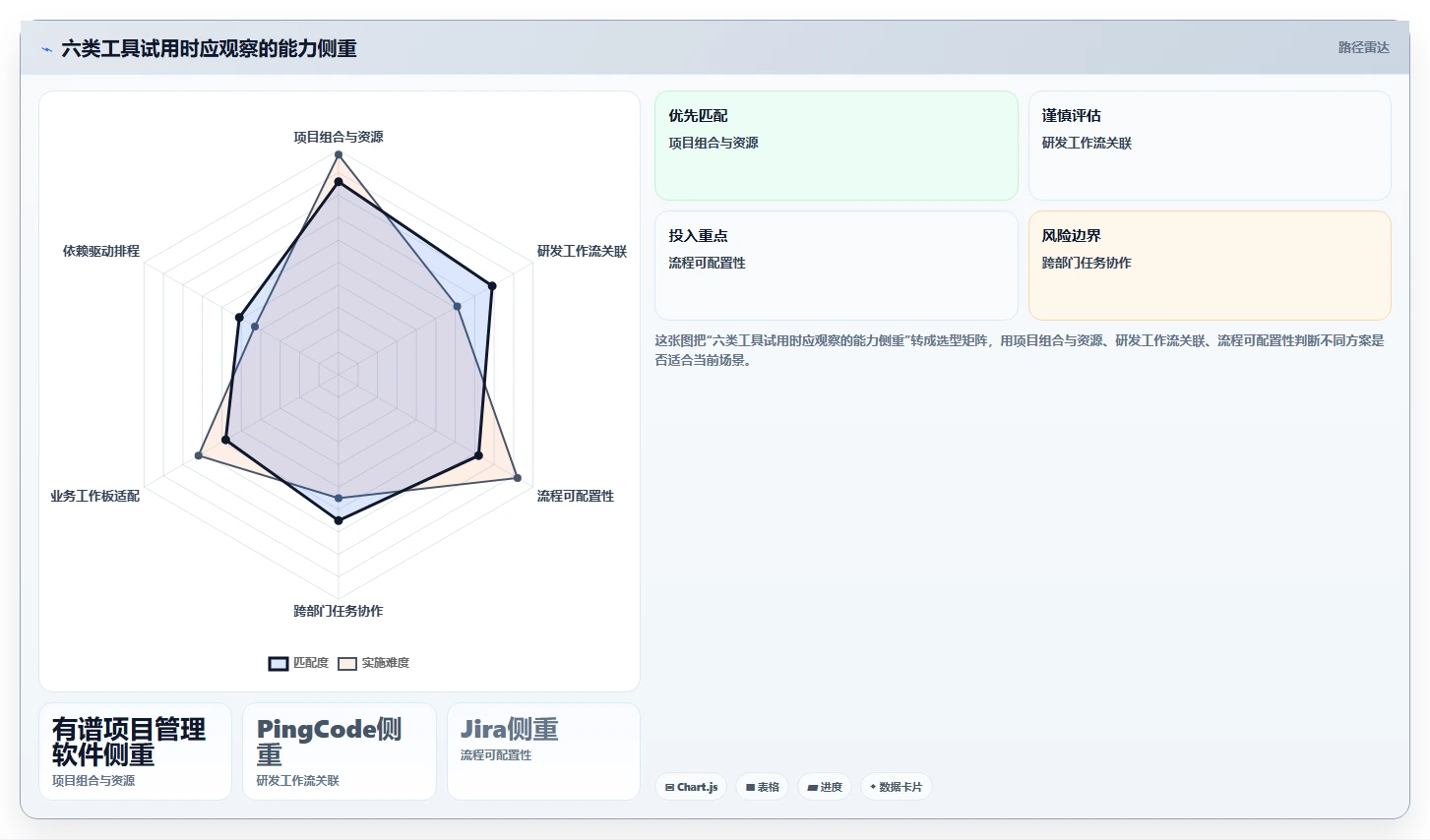Click the description paragraph starting 这张图把
The image size is (1430, 840).
1020,350
